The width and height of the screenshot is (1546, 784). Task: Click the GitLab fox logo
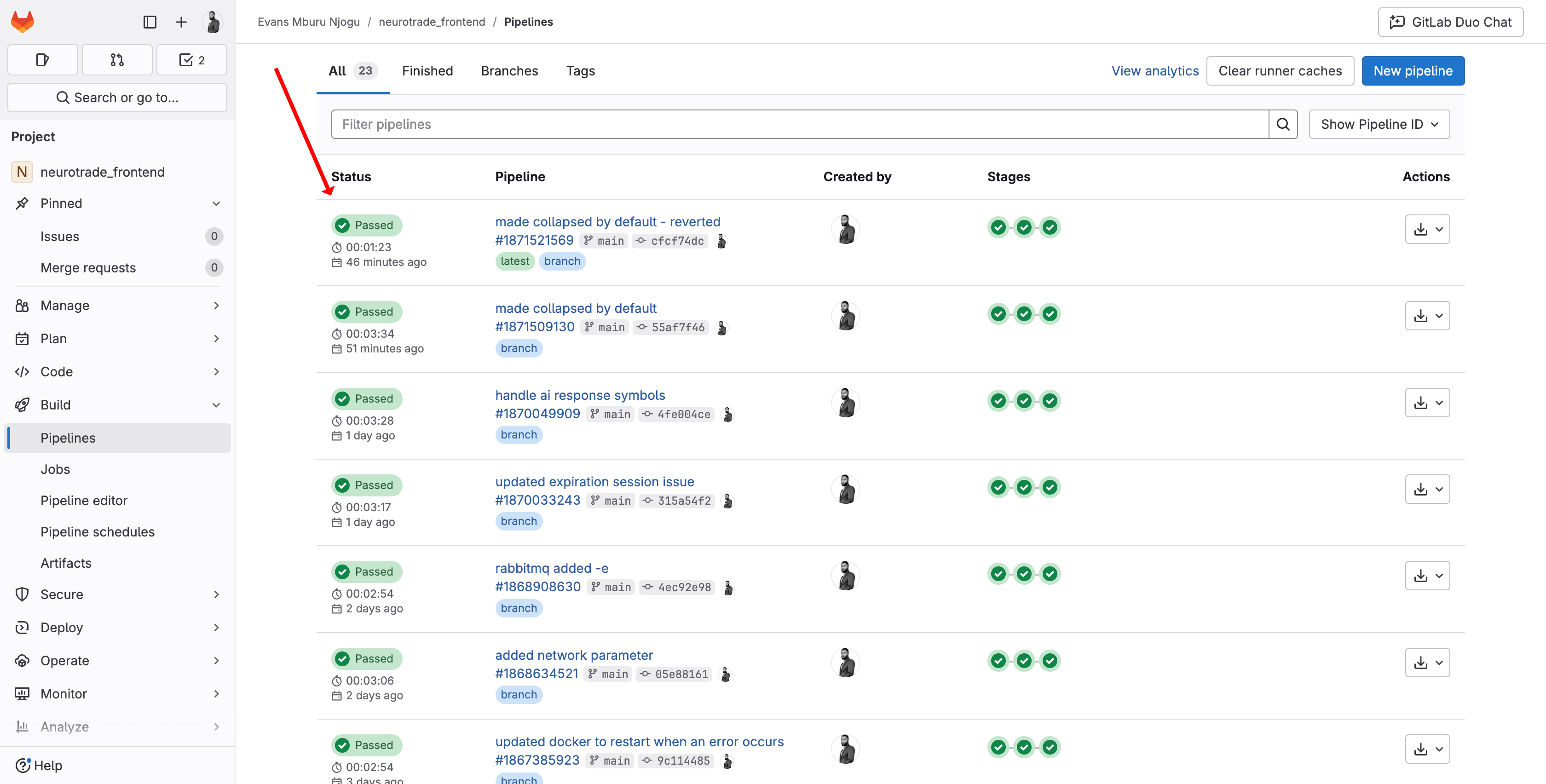point(23,22)
